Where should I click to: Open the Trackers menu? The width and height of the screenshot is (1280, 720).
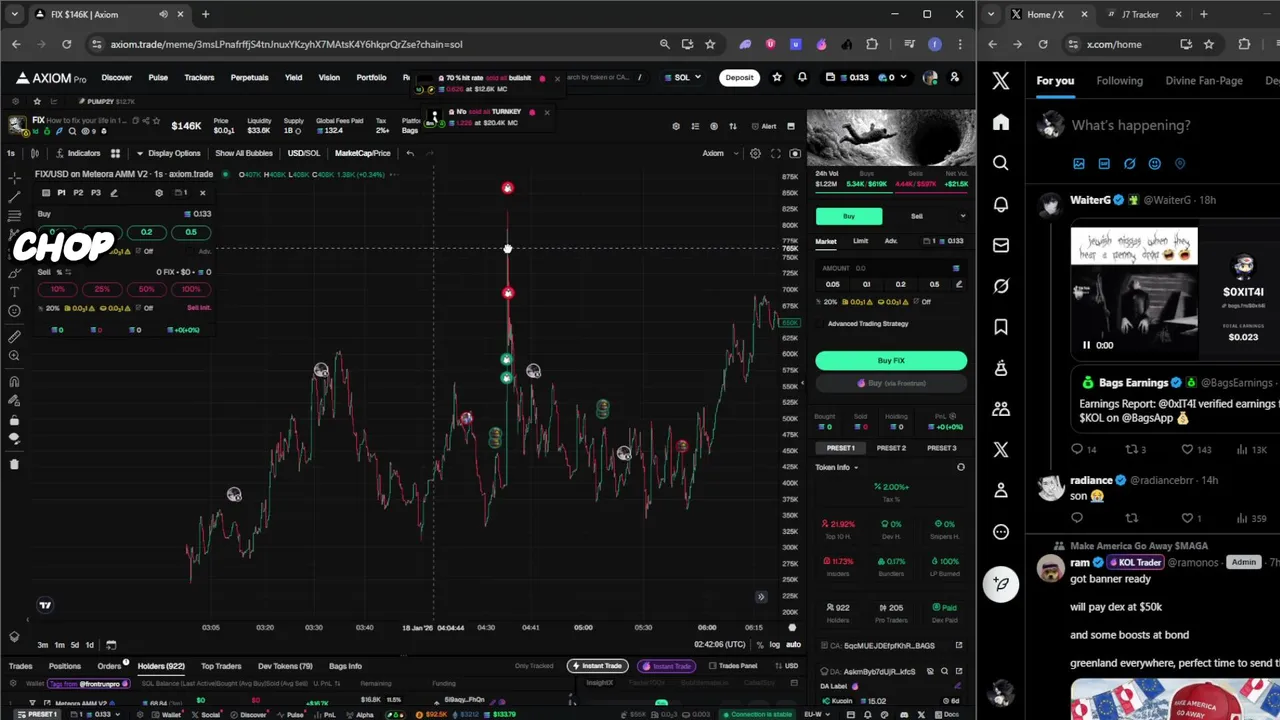pyautogui.click(x=199, y=77)
